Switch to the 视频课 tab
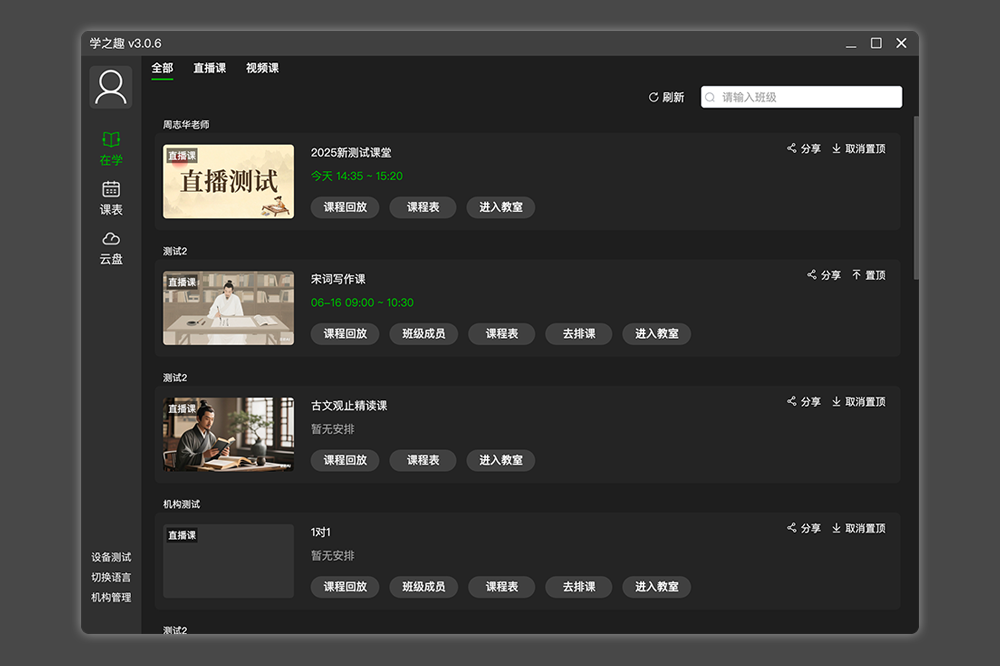1000x666 pixels. 262,68
